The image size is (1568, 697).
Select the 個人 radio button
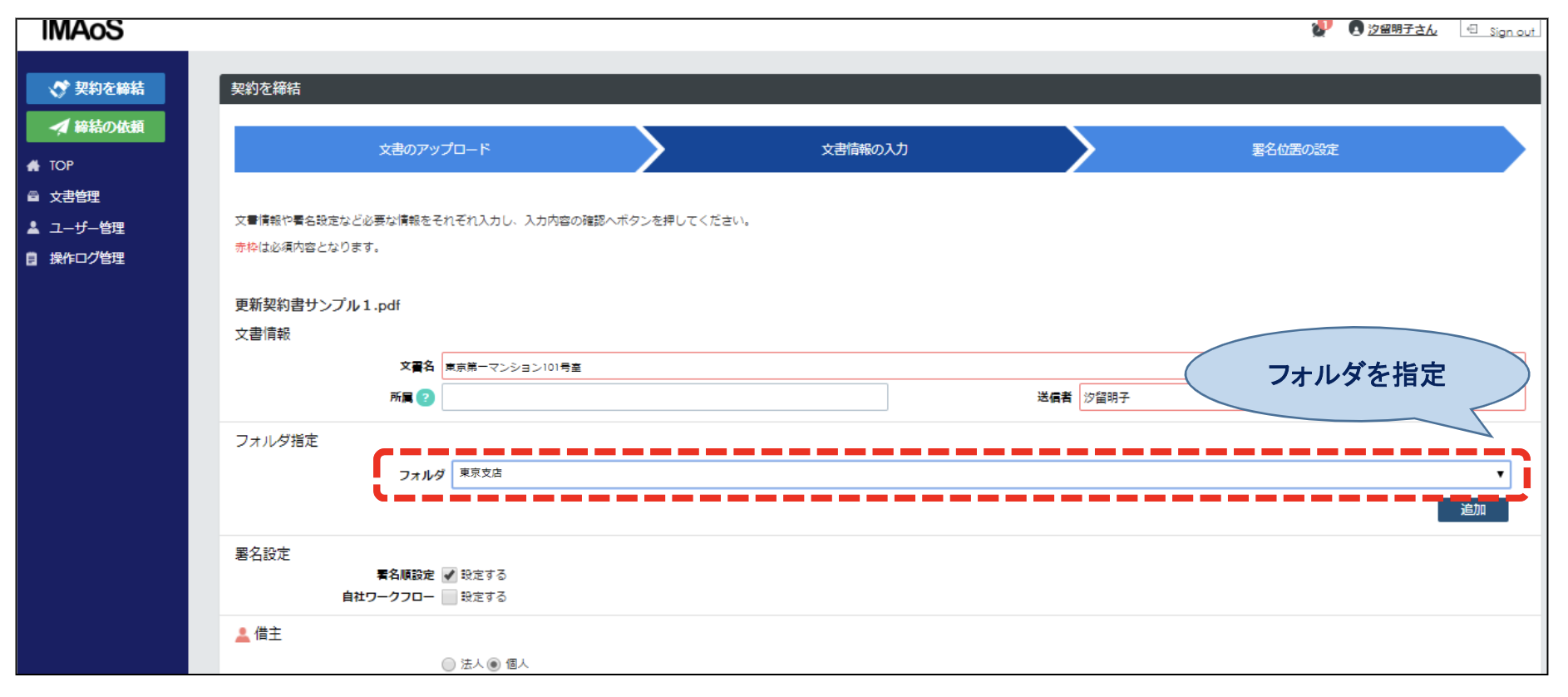coord(494,664)
